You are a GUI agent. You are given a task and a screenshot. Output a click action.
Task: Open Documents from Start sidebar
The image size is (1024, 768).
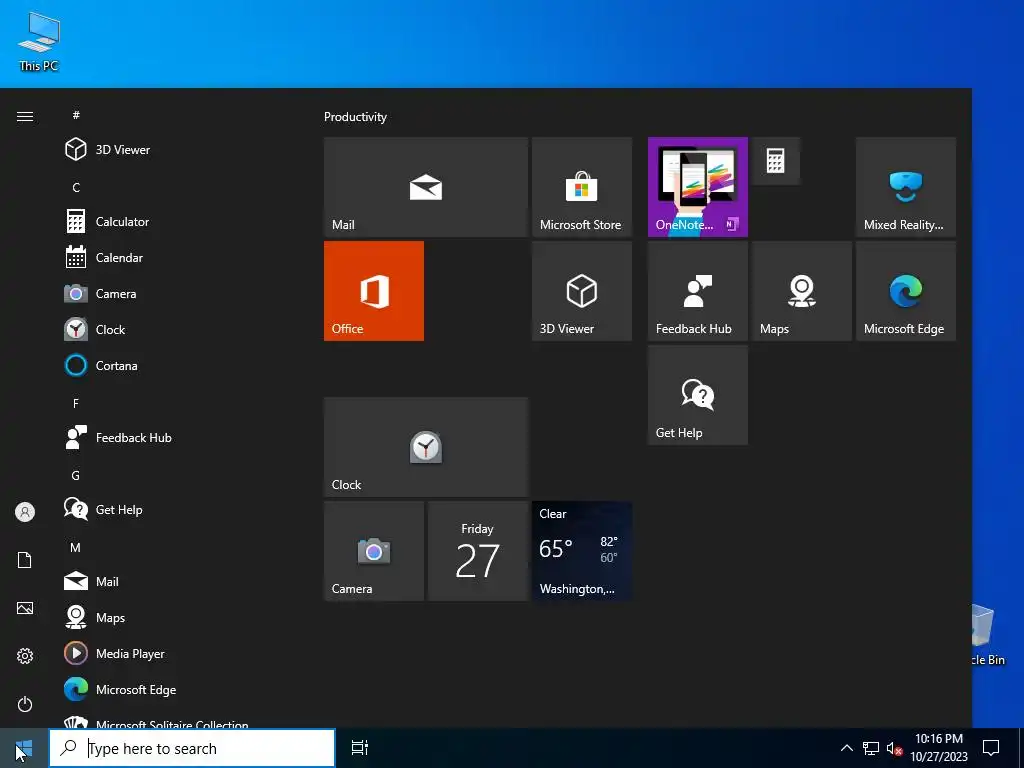point(25,560)
